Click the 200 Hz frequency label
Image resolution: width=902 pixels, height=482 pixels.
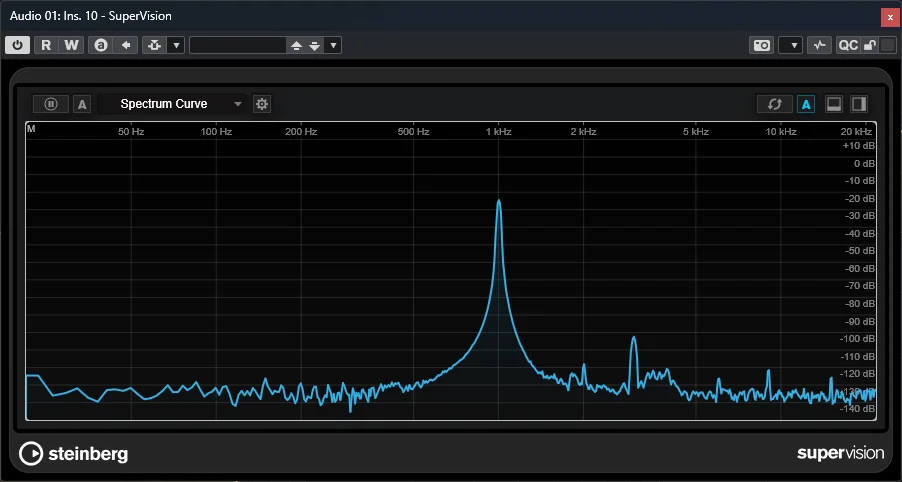[301, 132]
